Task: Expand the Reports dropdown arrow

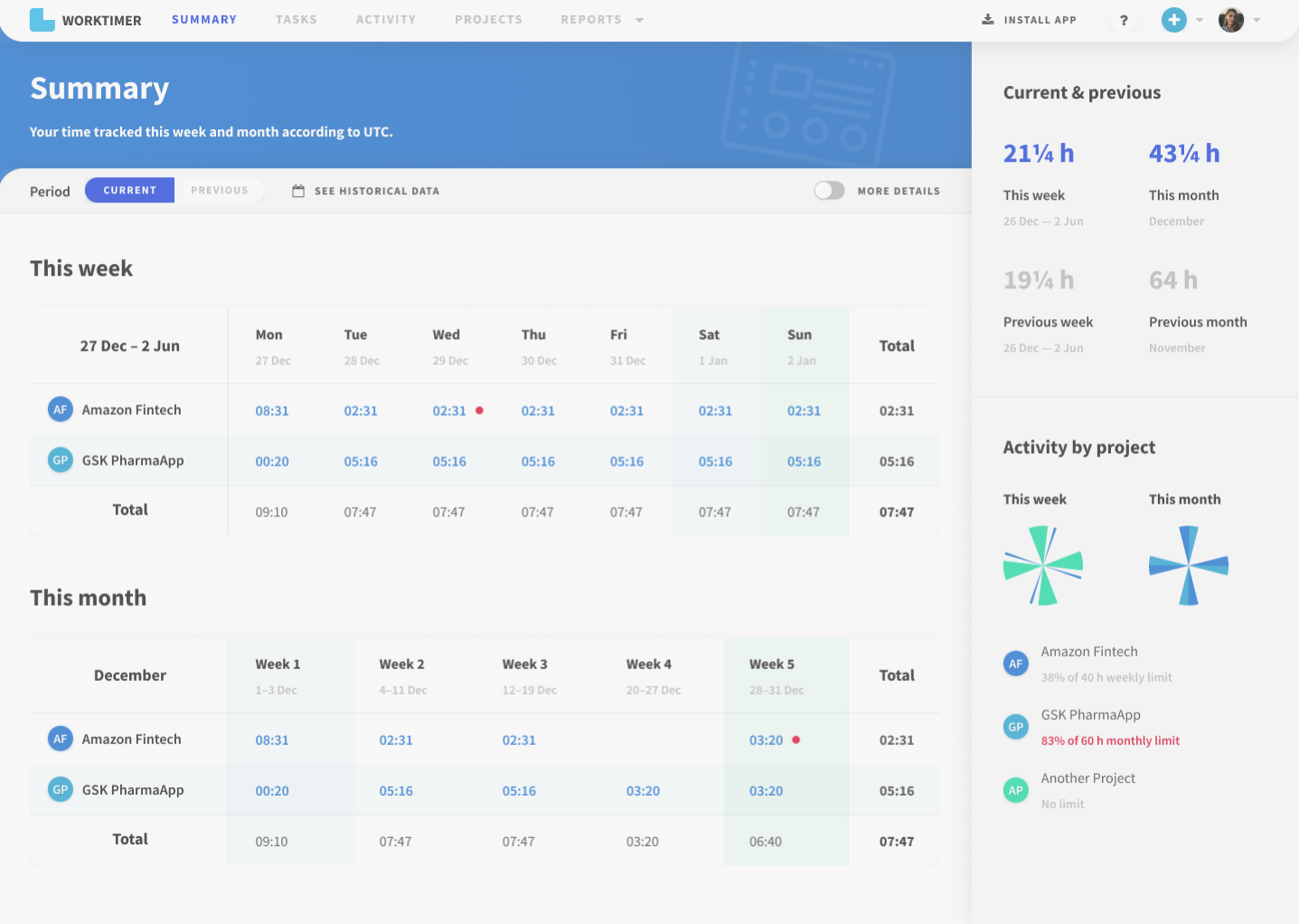Action: [639, 20]
